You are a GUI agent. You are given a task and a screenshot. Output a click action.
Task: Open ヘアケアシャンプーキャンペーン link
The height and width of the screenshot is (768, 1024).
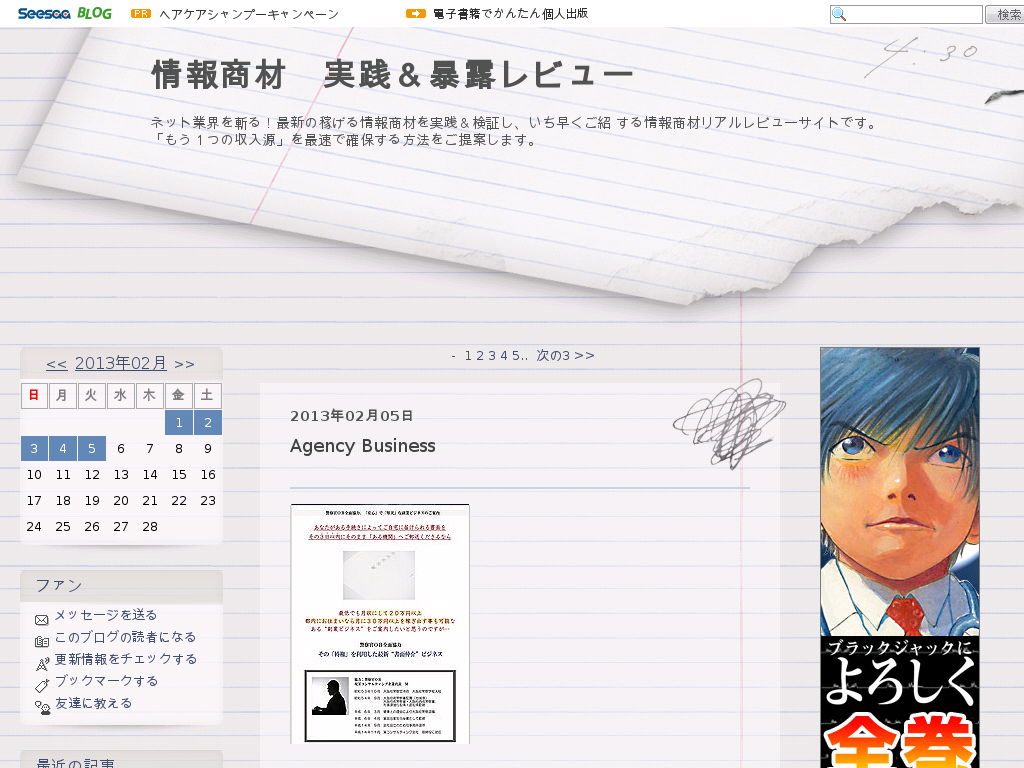[249, 14]
